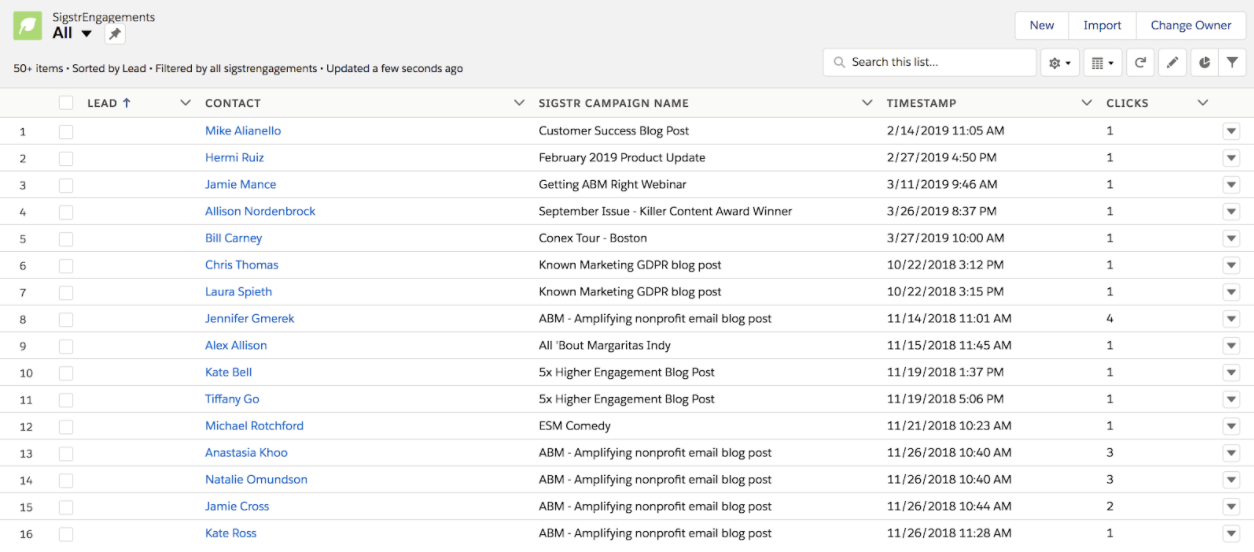Screen dimensions: 1254x552
Task: Sort by Sigstr Campaign Name header
Action: (613, 103)
